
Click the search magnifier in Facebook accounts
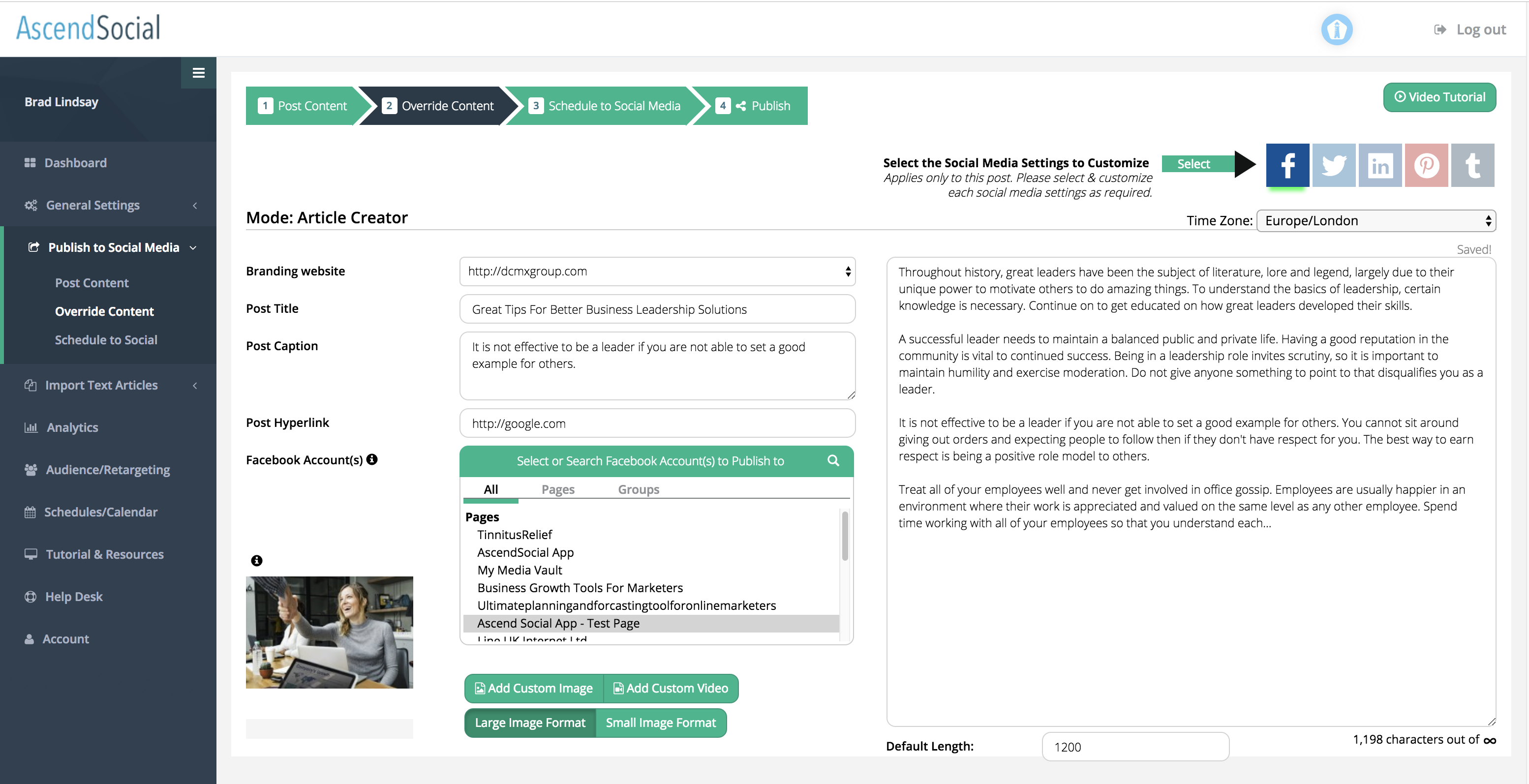point(833,460)
